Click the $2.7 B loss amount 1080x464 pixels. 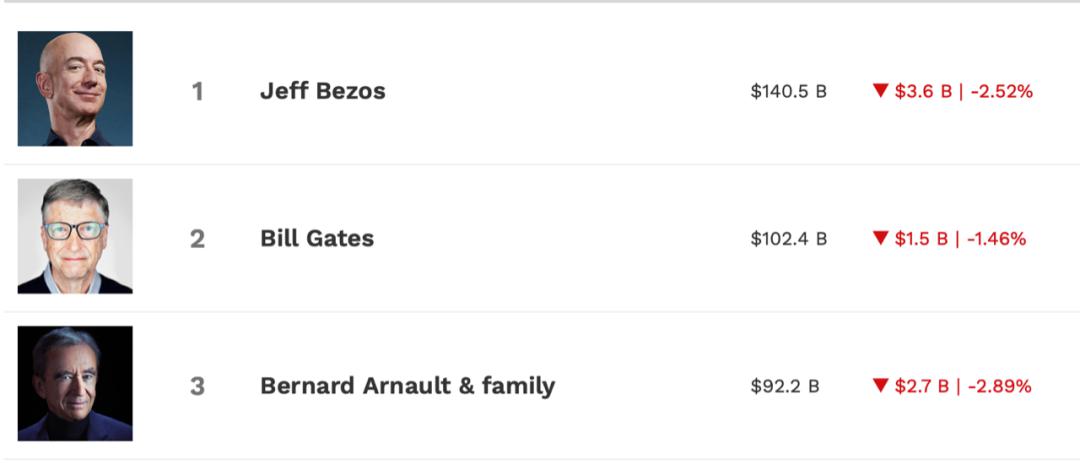[x=921, y=386]
